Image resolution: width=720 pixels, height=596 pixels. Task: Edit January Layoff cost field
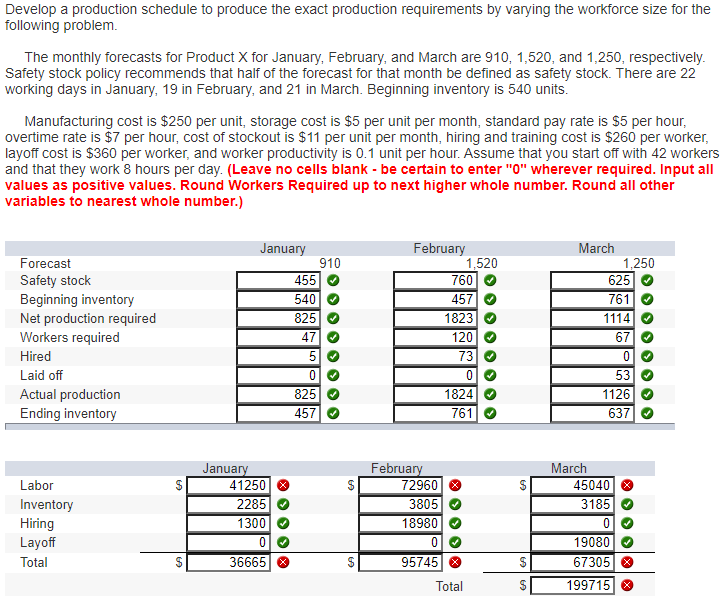229,543
